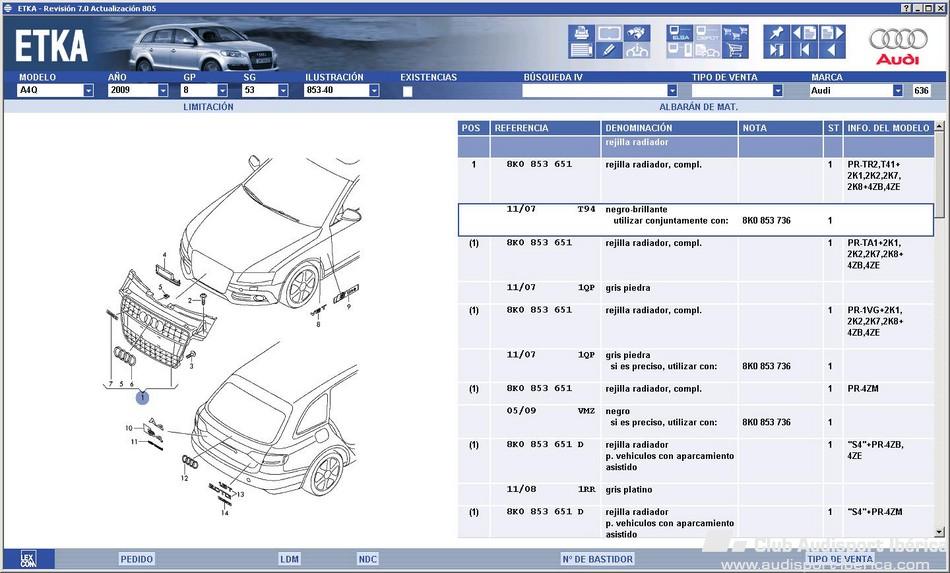Click part number 12 rear Audi rings label
The height and width of the screenshot is (573, 950).
pyautogui.click(x=184, y=478)
